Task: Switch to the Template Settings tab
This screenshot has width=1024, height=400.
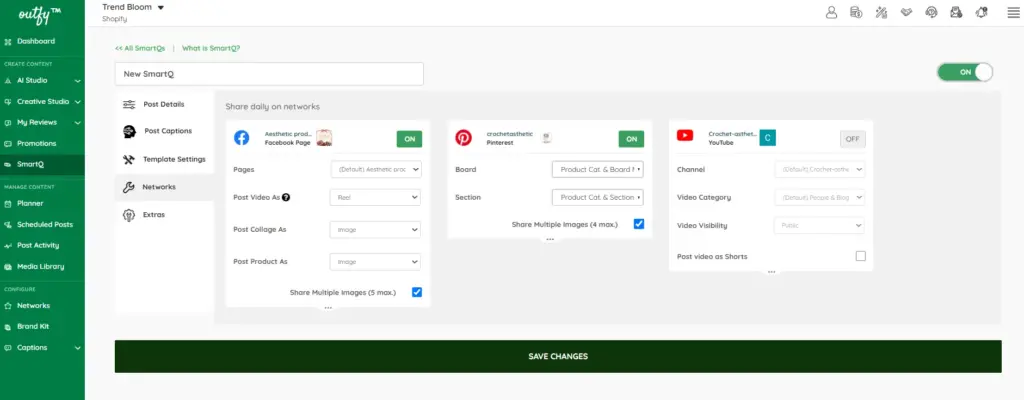Action: click(x=165, y=159)
